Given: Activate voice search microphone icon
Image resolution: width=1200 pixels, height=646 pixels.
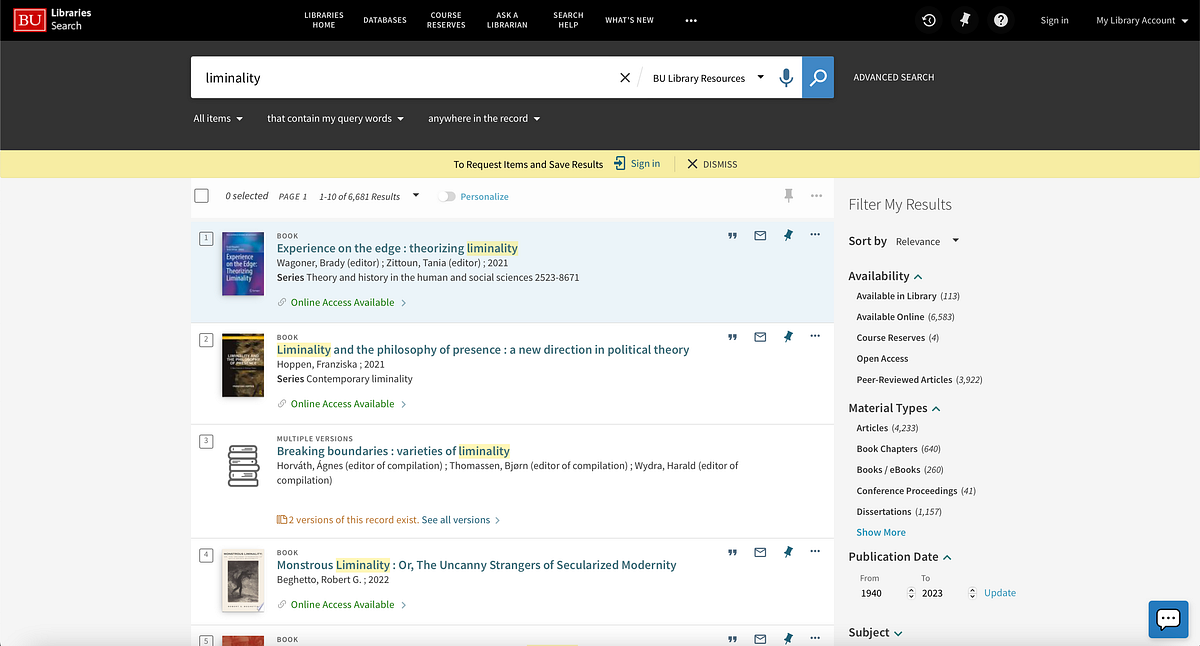Looking at the screenshot, I should (x=786, y=77).
